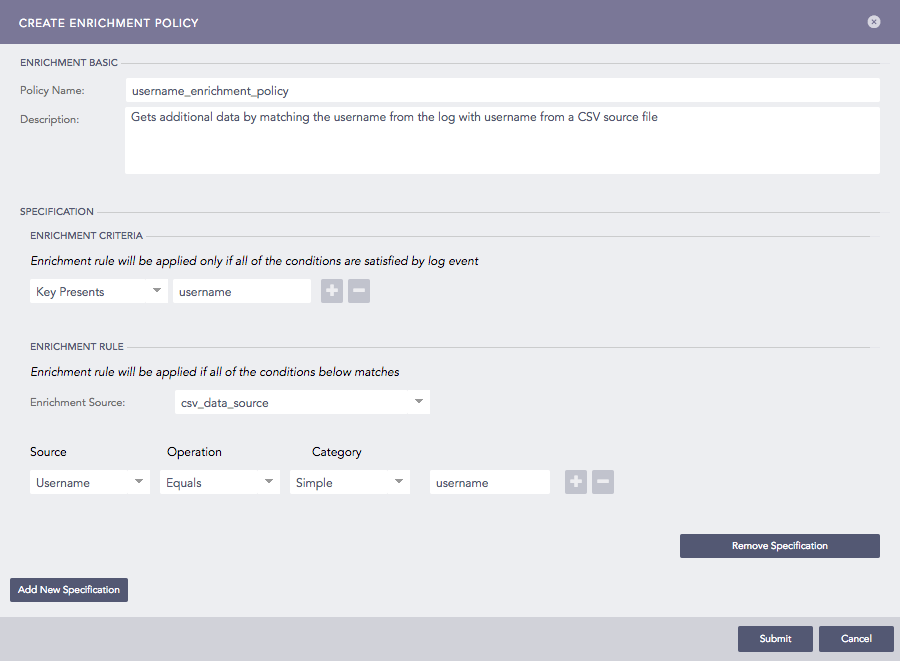Screen dimensions: 900x661
Task: Close the Create Enrichment Policy dialog
Action: coord(873,21)
